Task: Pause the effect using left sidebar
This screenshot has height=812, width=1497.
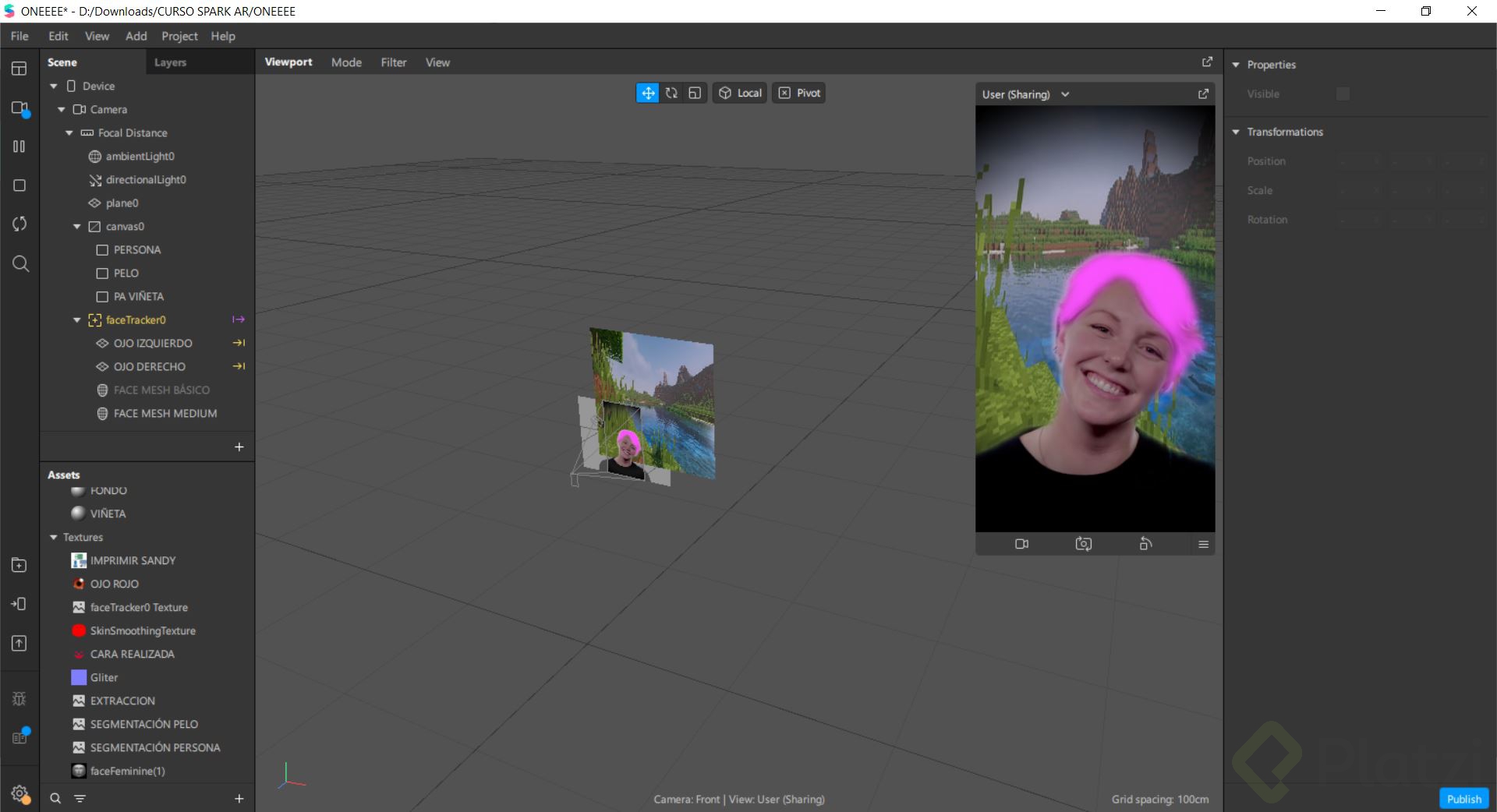Action: point(19,147)
